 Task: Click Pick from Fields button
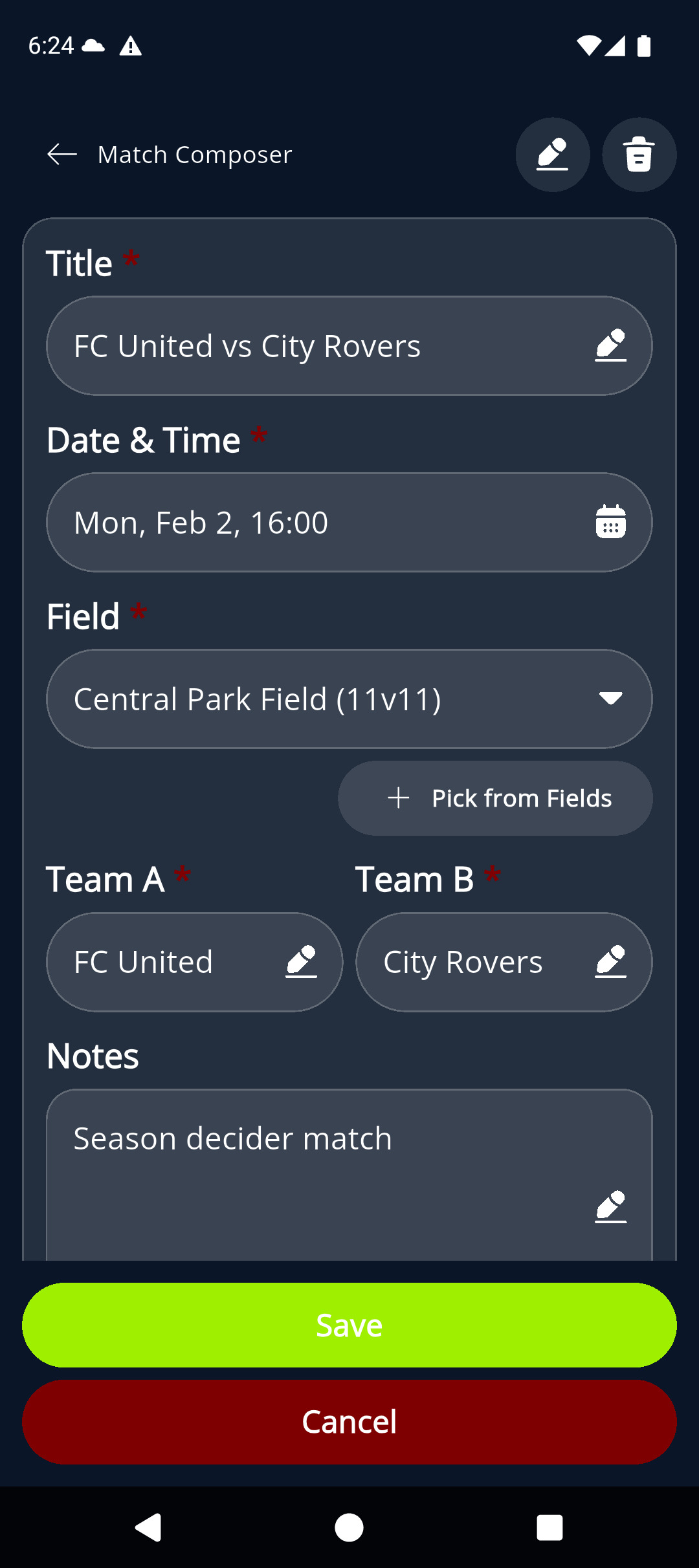click(x=495, y=798)
